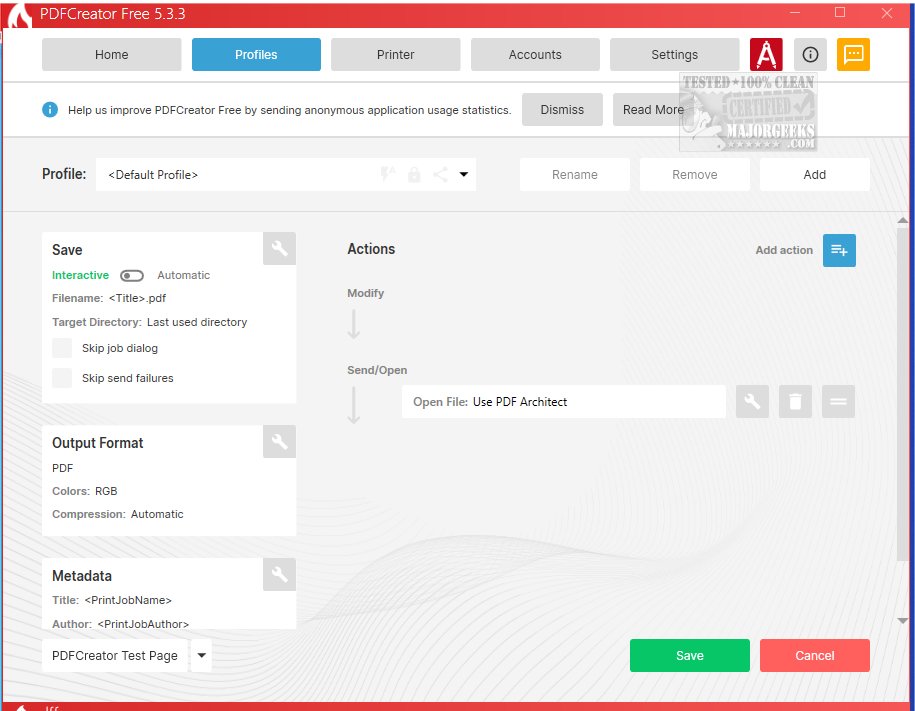Image resolution: width=915 pixels, height=711 pixels.
Task: Open PDF Architect red icon
Action: click(766, 54)
